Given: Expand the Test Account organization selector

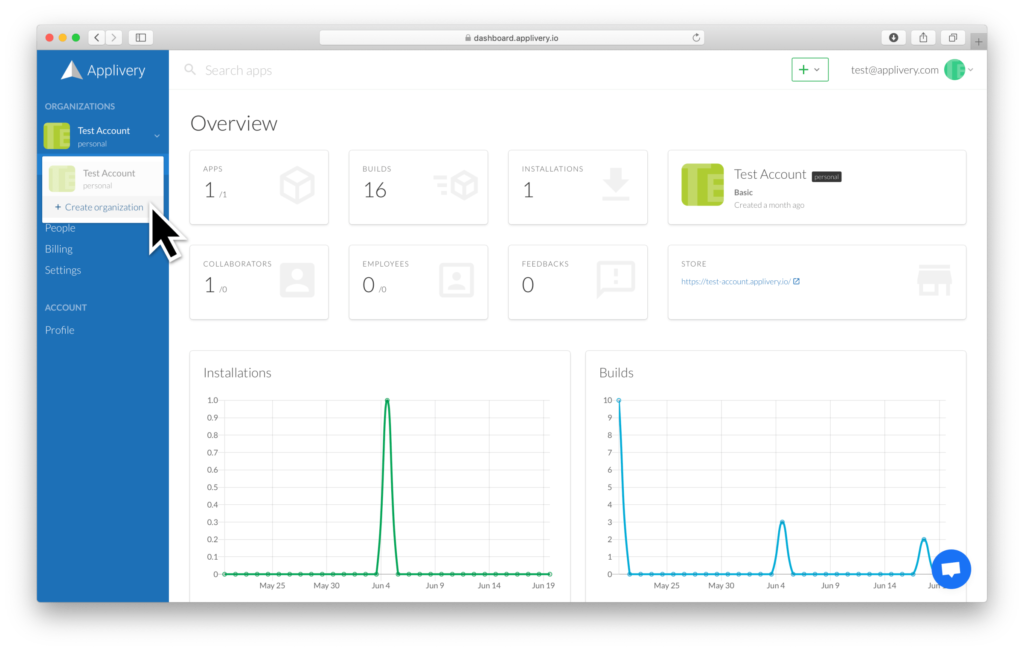Looking at the screenshot, I should [103, 136].
